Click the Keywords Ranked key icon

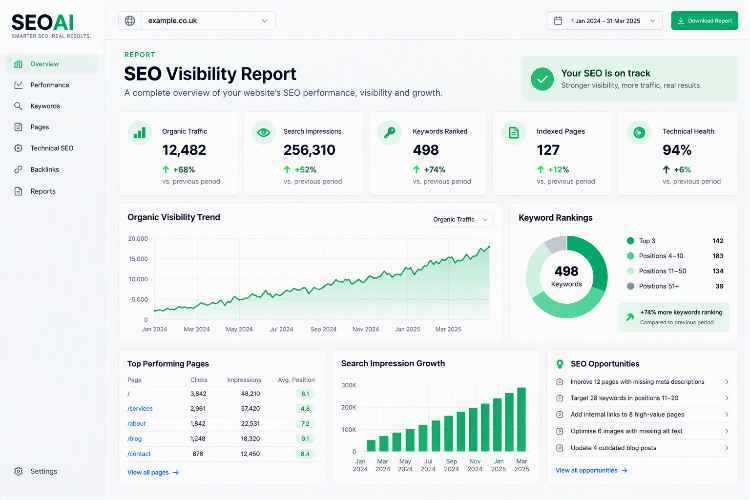pos(389,133)
